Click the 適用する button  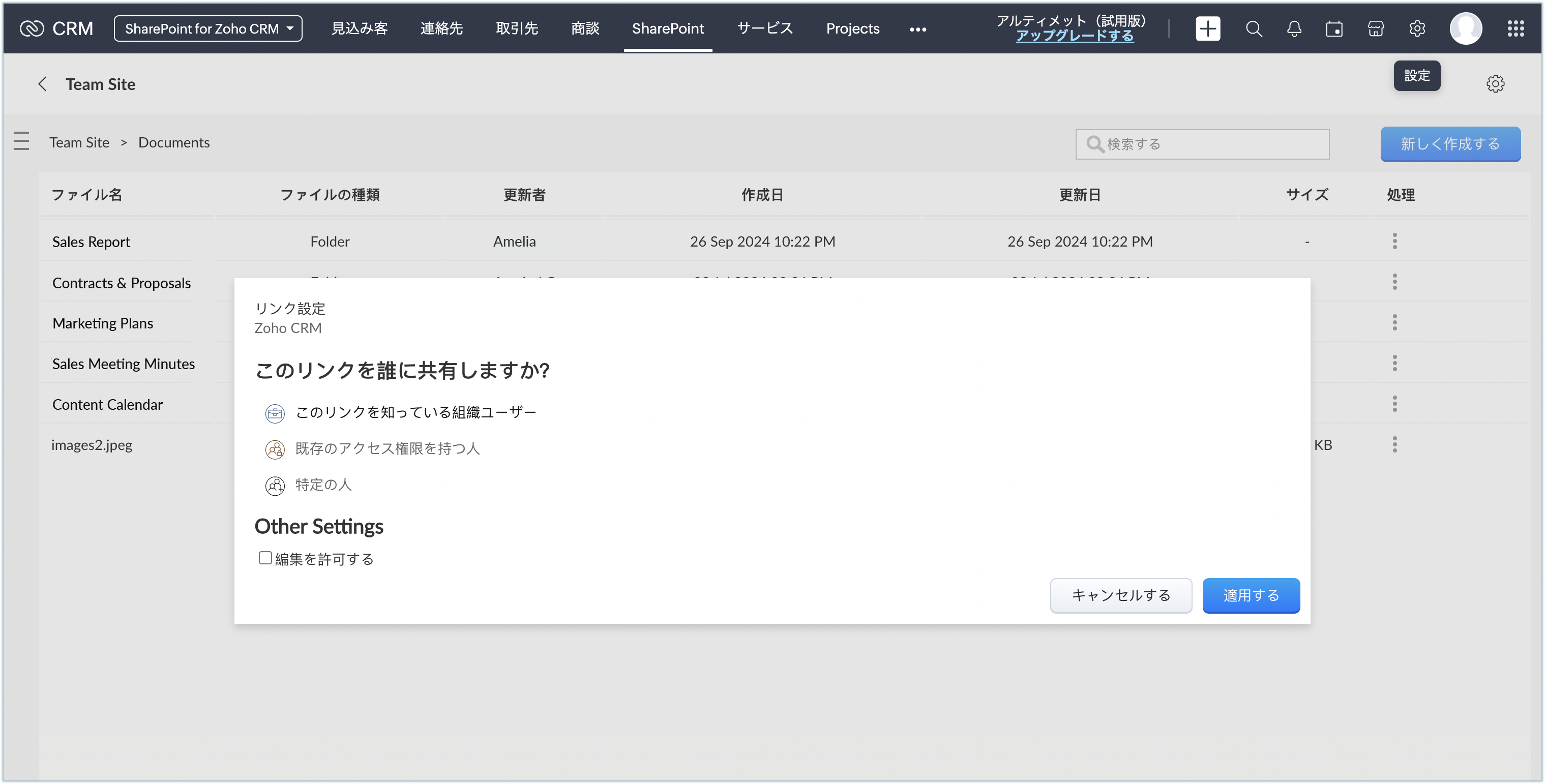pos(1251,595)
